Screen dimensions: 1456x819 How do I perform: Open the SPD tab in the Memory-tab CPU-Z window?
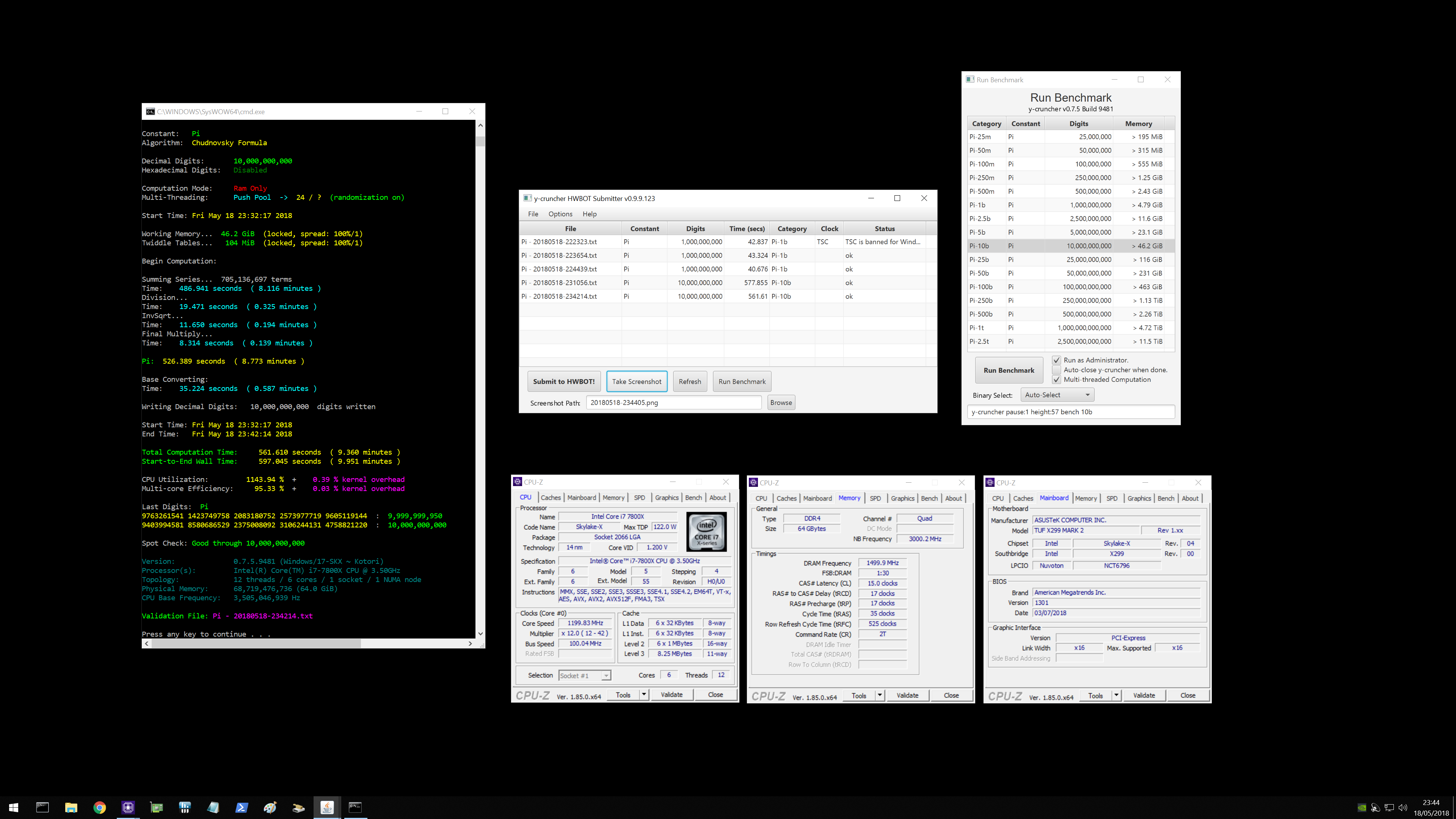point(875,498)
